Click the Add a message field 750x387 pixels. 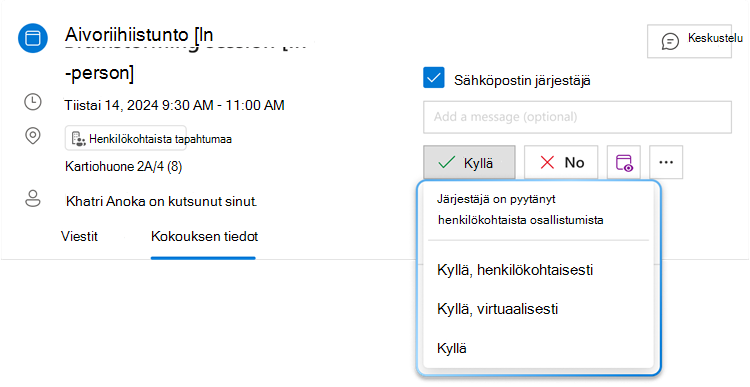point(577,117)
